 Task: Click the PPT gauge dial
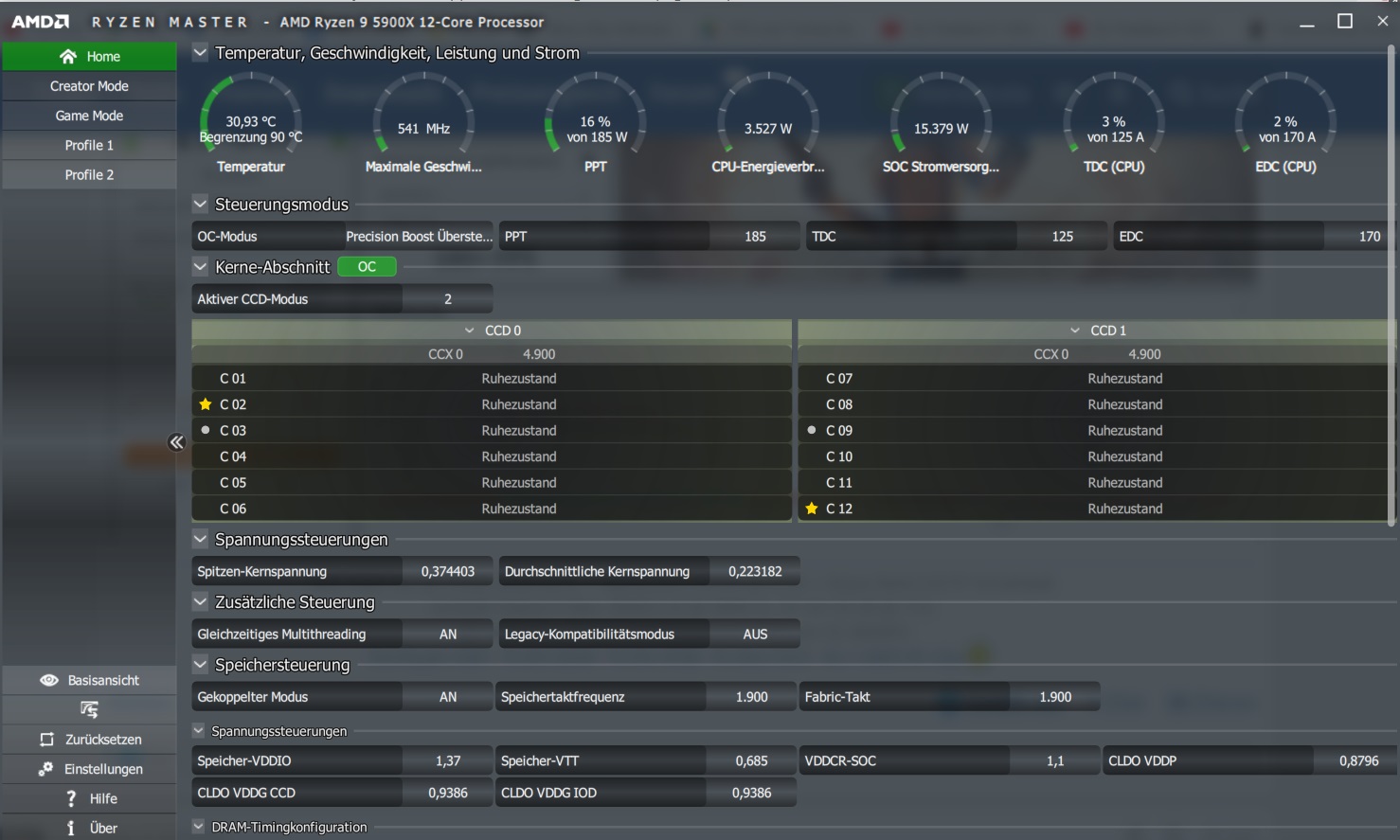596,116
